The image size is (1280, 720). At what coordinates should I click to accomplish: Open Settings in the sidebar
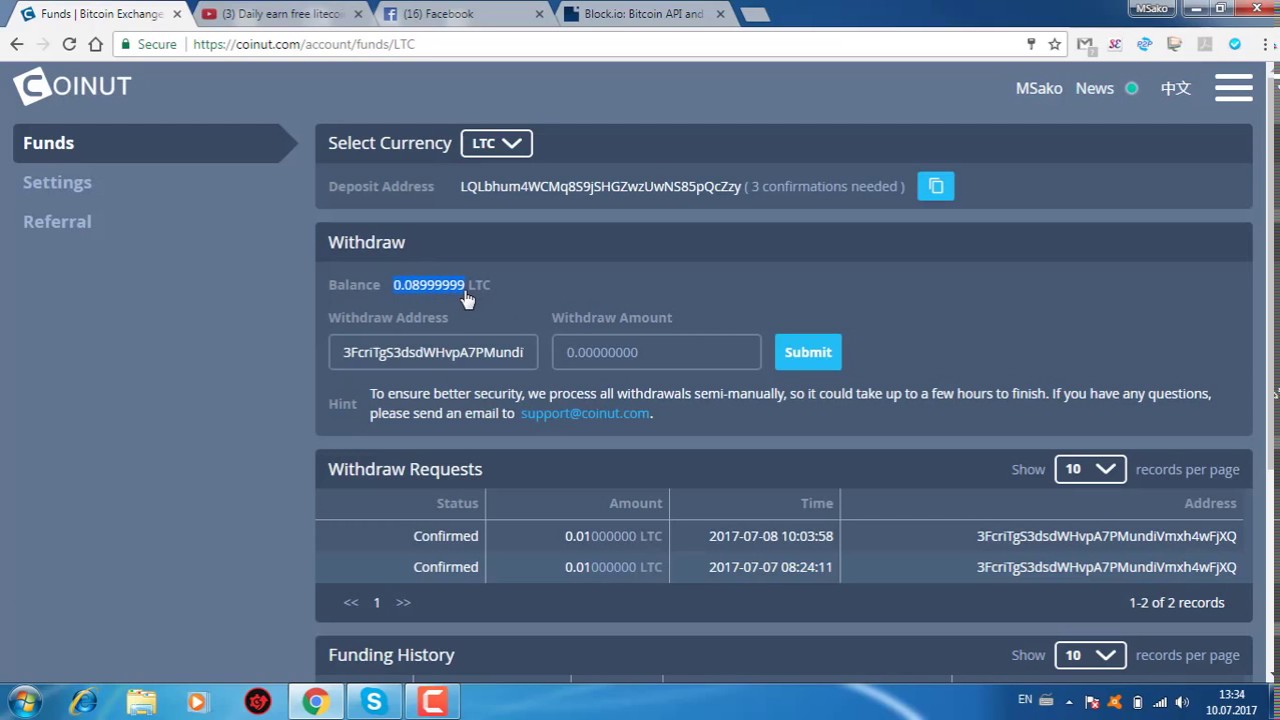click(57, 182)
